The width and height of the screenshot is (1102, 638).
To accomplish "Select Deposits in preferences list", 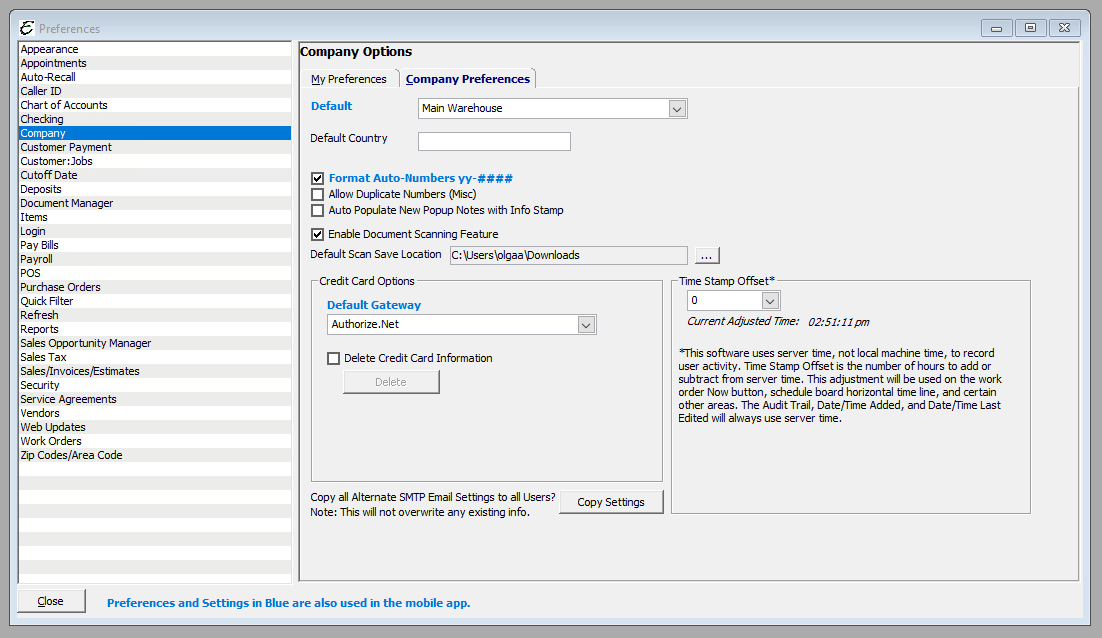I will (x=155, y=189).
